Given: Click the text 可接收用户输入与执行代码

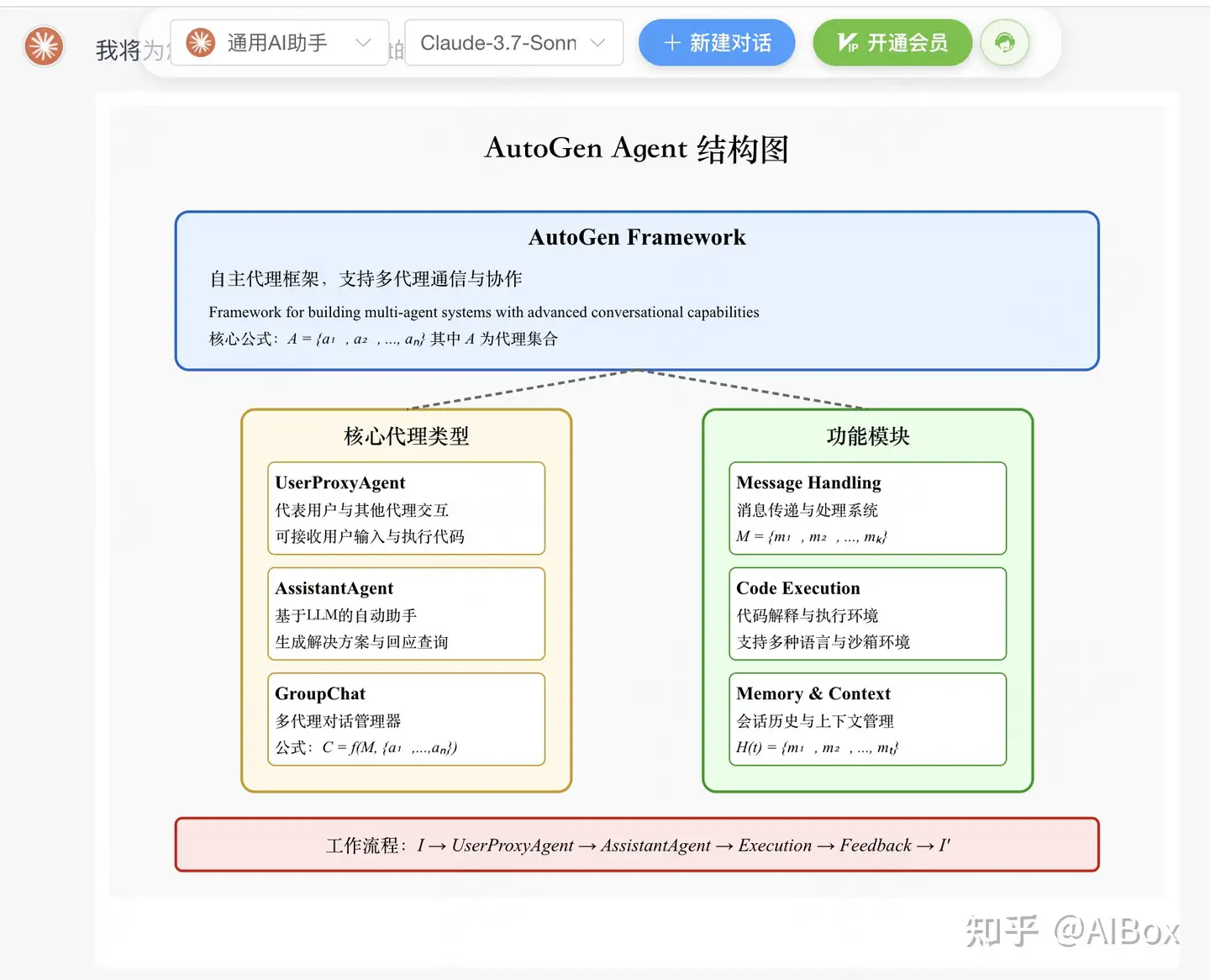Looking at the screenshot, I should coord(370,537).
